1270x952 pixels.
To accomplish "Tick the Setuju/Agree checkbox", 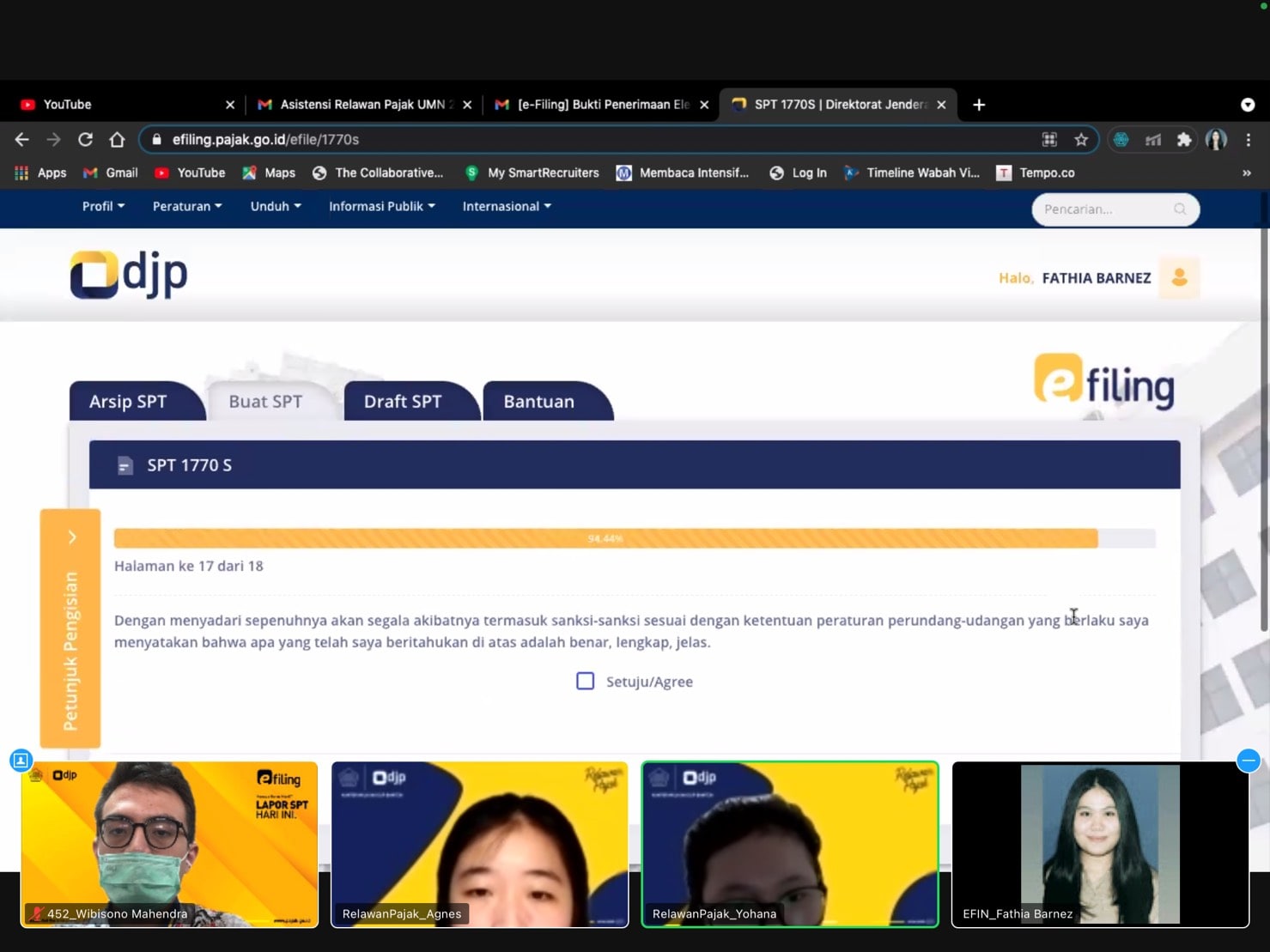I will (x=585, y=682).
